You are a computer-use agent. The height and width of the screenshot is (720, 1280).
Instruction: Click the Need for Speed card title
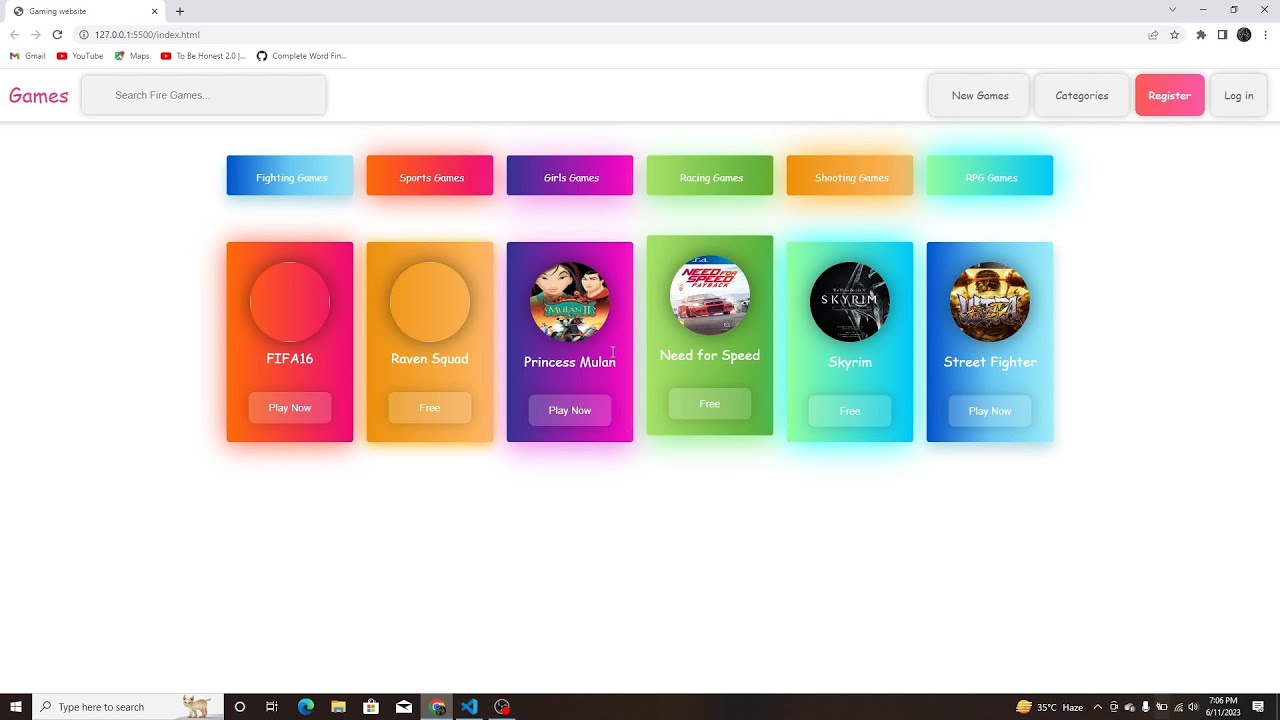[710, 355]
